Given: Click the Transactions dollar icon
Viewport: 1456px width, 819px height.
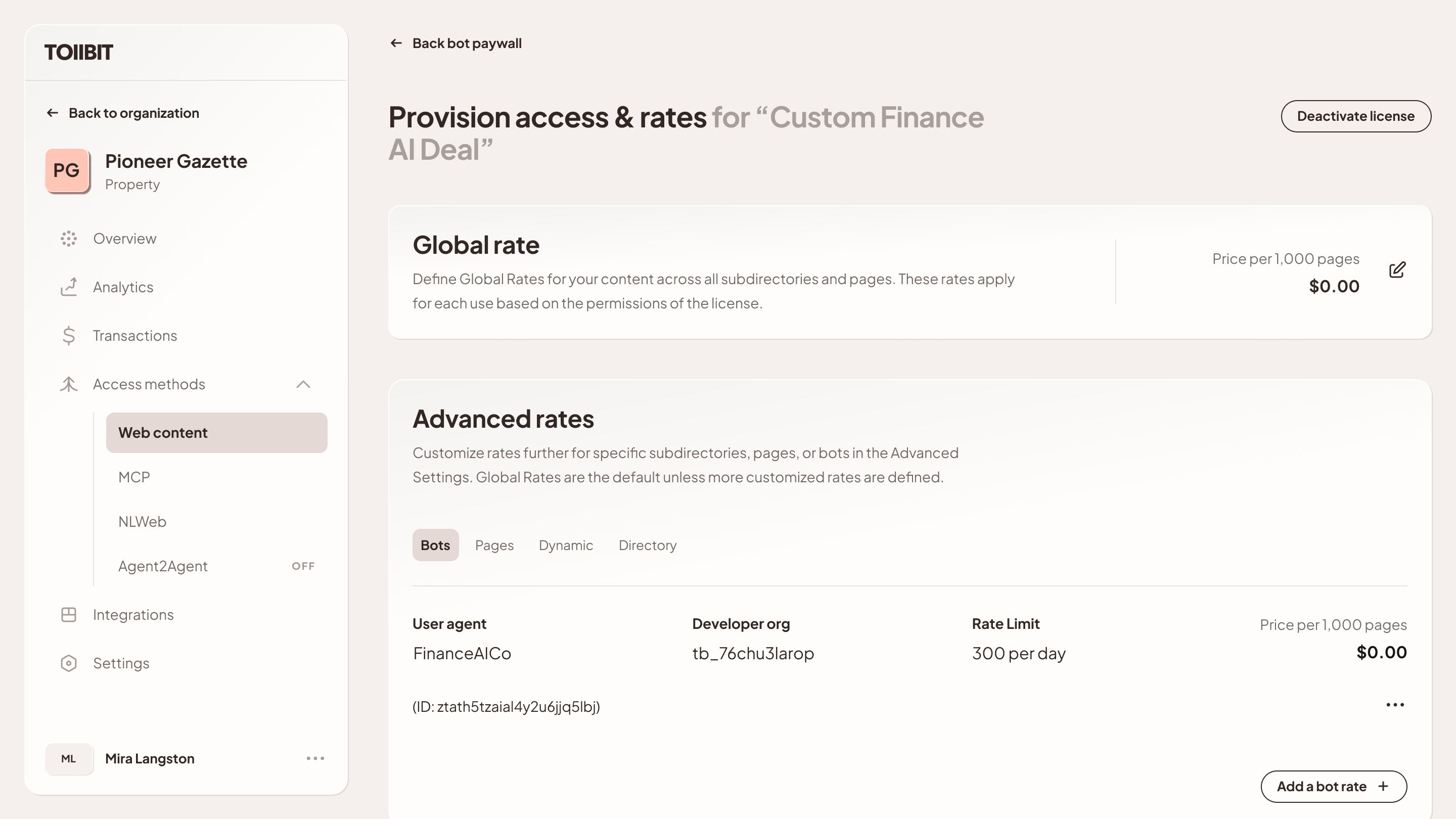Looking at the screenshot, I should [68, 336].
